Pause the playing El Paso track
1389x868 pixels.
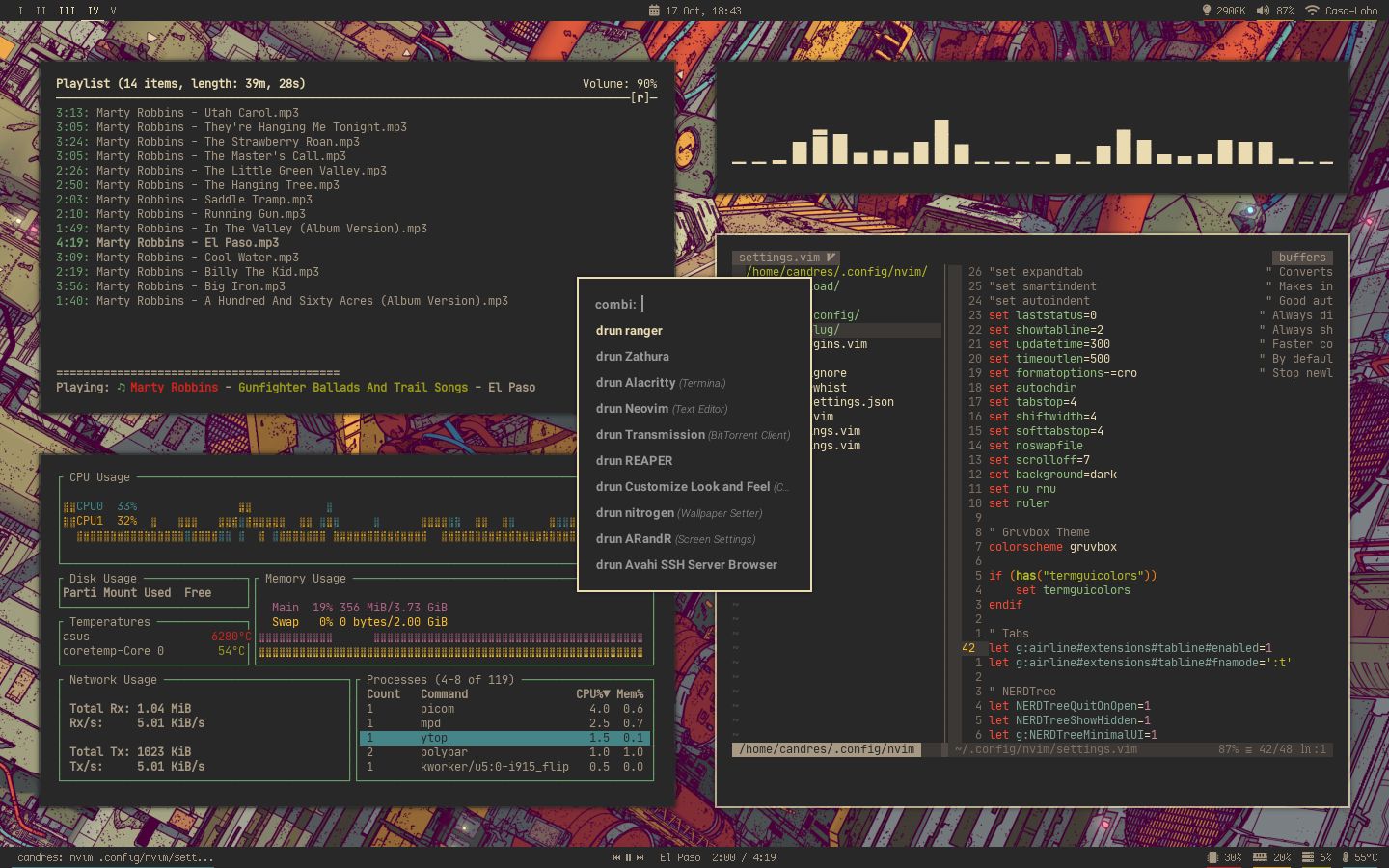628,857
